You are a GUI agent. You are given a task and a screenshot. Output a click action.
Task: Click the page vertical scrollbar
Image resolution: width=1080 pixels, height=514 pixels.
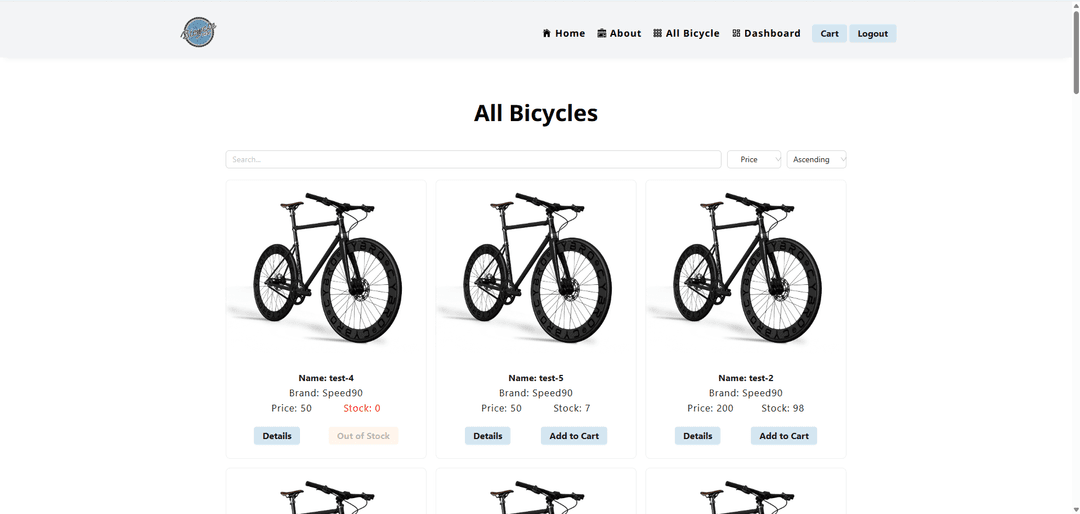[1075, 50]
